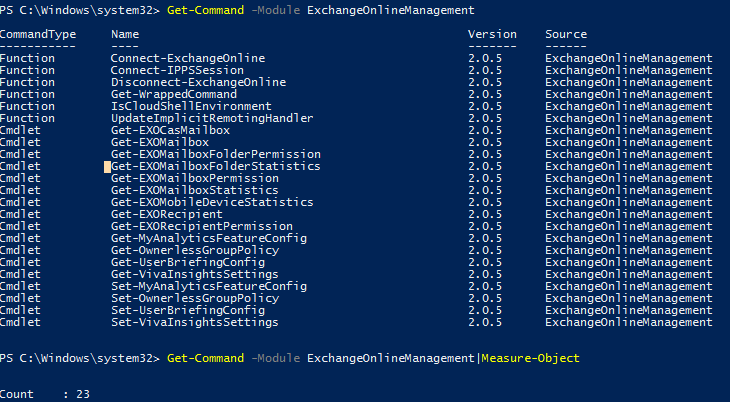The width and height of the screenshot is (730, 402).
Task: Click the Version column header
Action: [492, 34]
